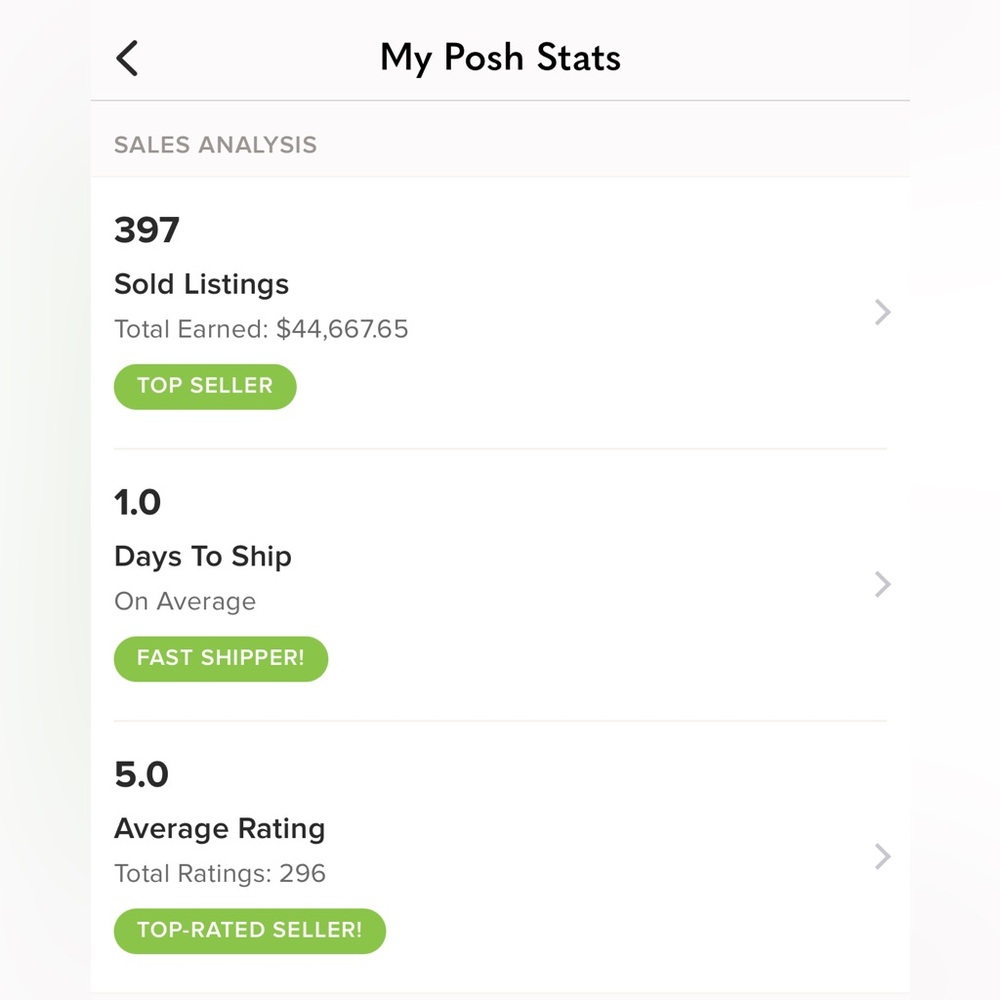Click On Average subtitle text

186,601
